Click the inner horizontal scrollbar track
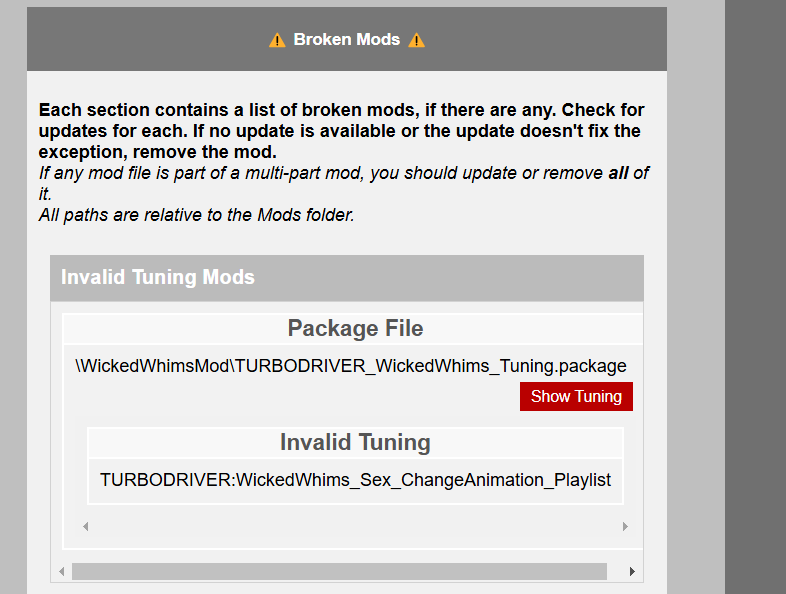The image size is (786, 594). (x=355, y=526)
